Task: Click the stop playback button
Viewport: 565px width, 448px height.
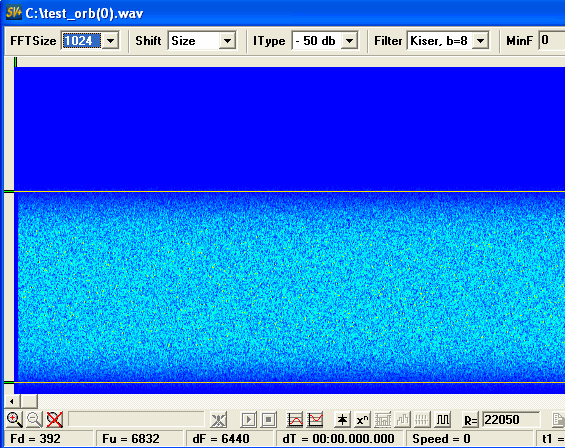Action: coord(268,420)
